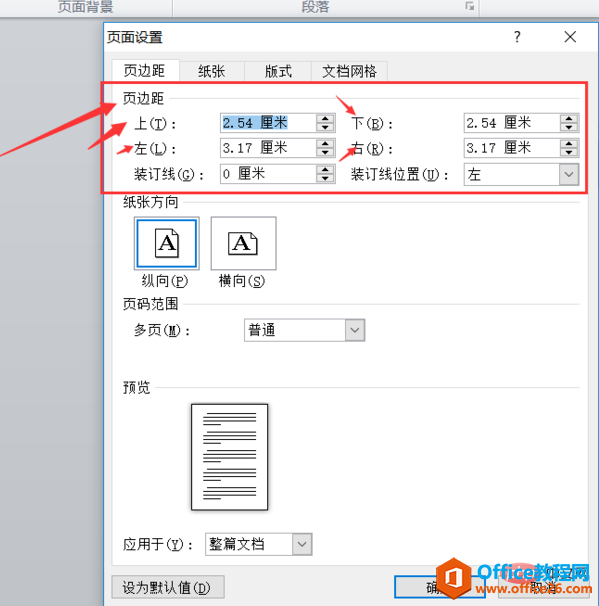Switch to the 页边距 tab
This screenshot has width=599, height=606.
[x=145, y=71]
